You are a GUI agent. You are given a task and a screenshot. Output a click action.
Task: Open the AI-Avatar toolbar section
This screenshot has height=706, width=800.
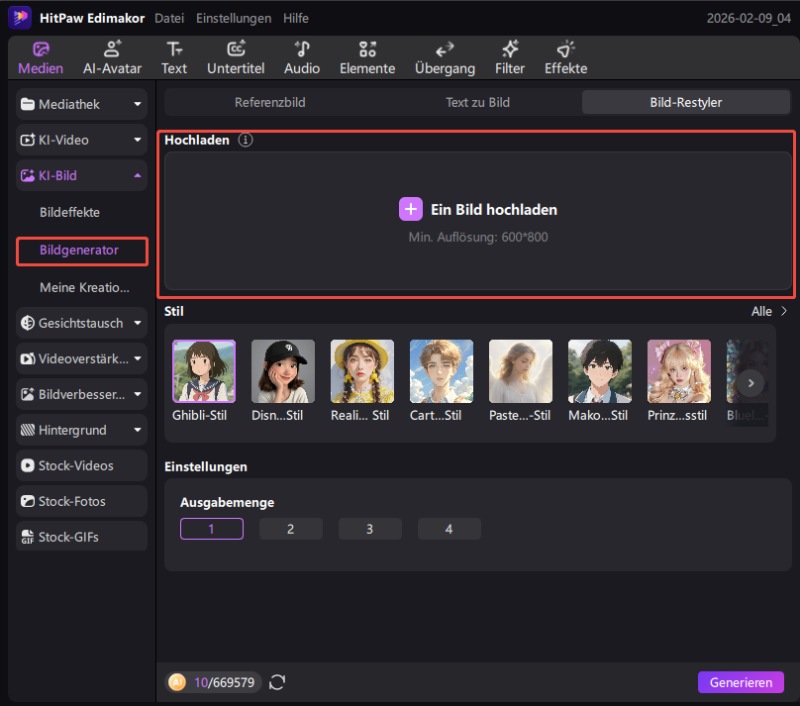(112, 58)
